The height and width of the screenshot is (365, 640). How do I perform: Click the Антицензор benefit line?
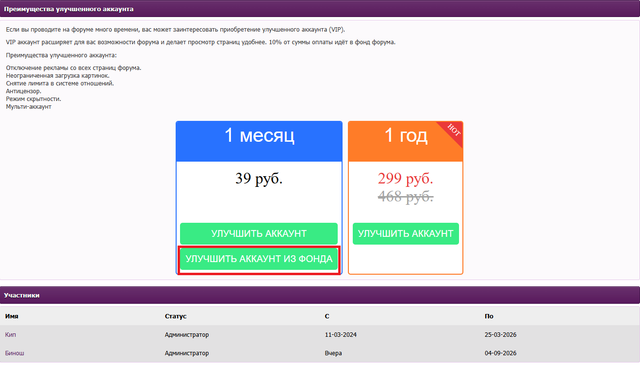pyautogui.click(x=23, y=91)
